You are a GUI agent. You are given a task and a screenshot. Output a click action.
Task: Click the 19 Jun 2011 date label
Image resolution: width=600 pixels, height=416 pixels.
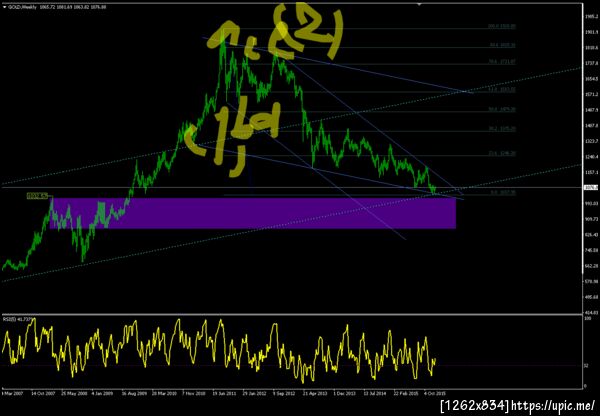pyautogui.click(x=225, y=393)
